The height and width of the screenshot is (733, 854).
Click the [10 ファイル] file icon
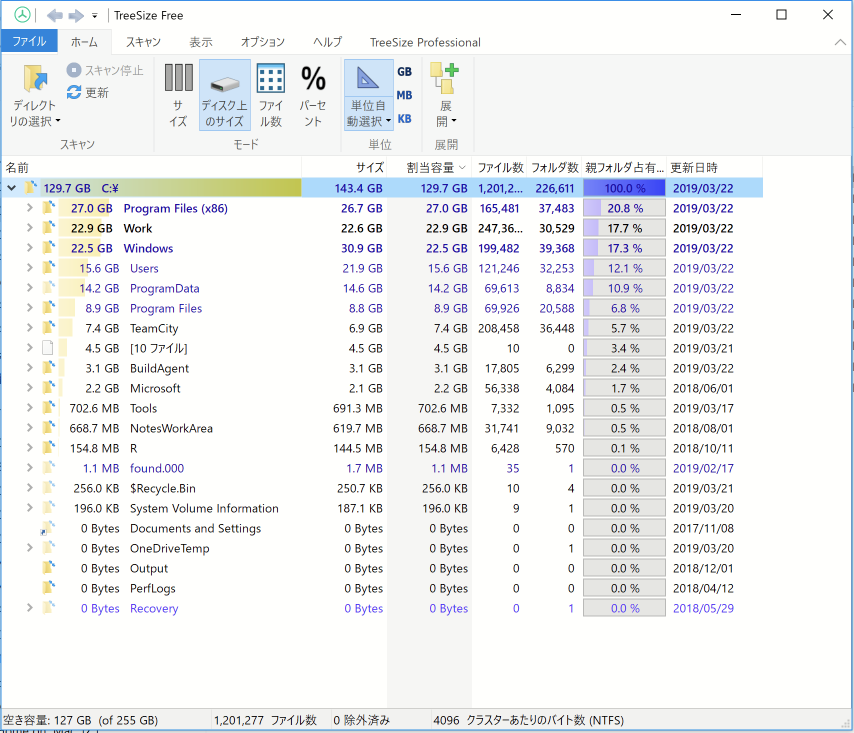[x=48, y=348]
